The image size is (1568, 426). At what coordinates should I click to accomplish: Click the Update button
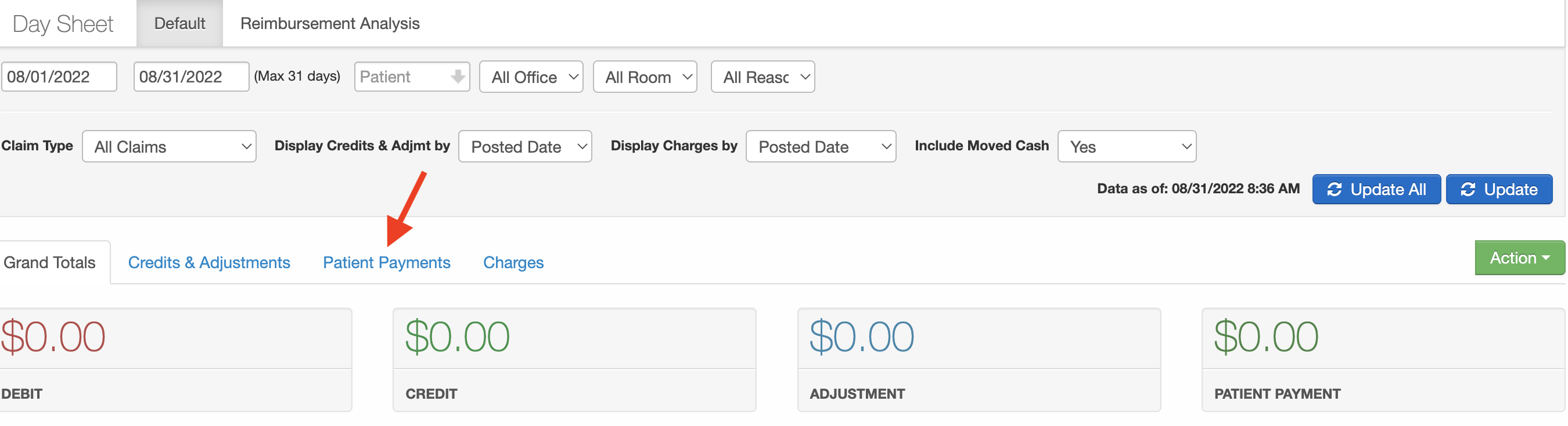pos(1499,189)
